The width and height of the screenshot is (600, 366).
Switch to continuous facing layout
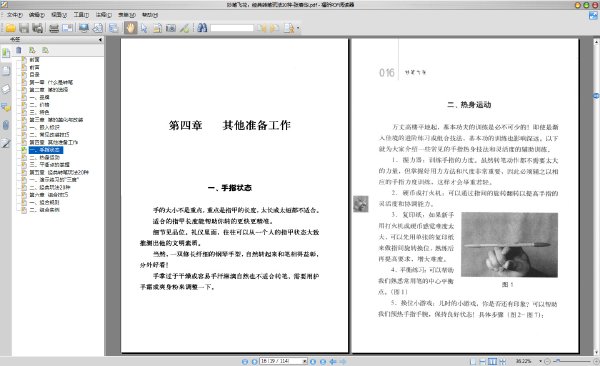(x=503, y=361)
